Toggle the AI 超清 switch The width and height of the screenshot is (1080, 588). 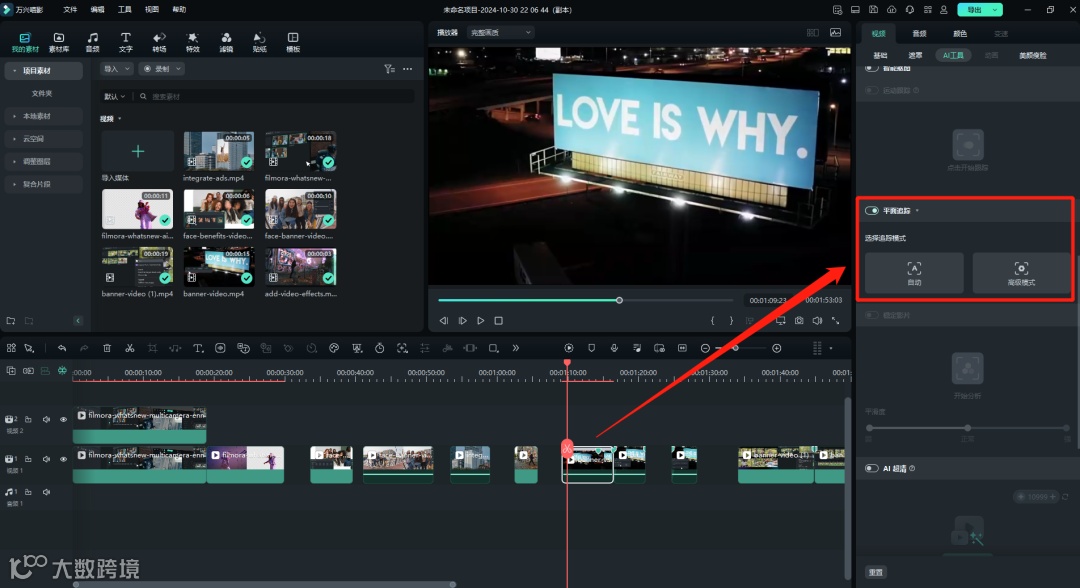872,468
